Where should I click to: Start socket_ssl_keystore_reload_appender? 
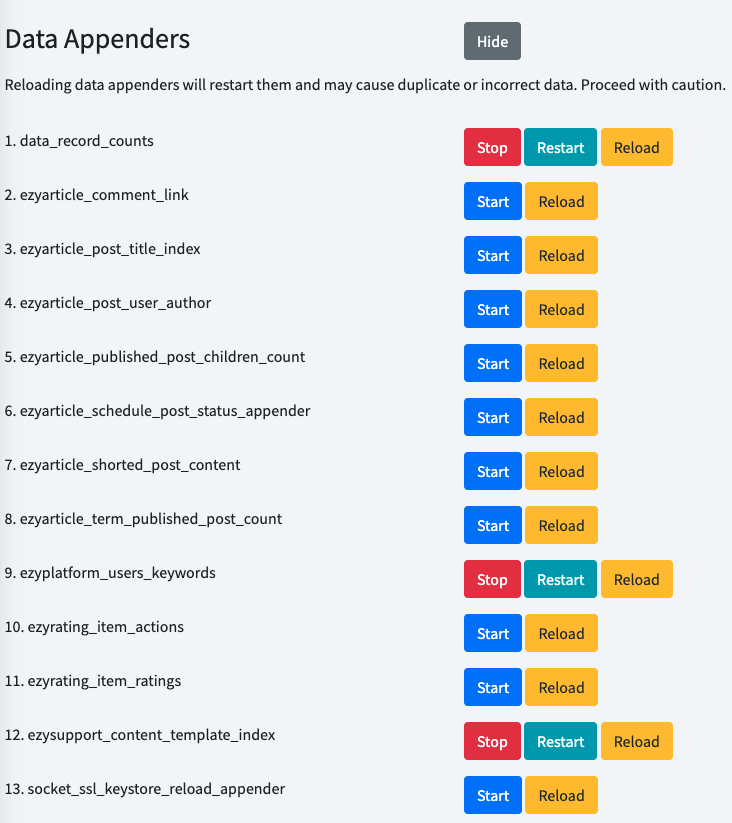[x=493, y=795]
